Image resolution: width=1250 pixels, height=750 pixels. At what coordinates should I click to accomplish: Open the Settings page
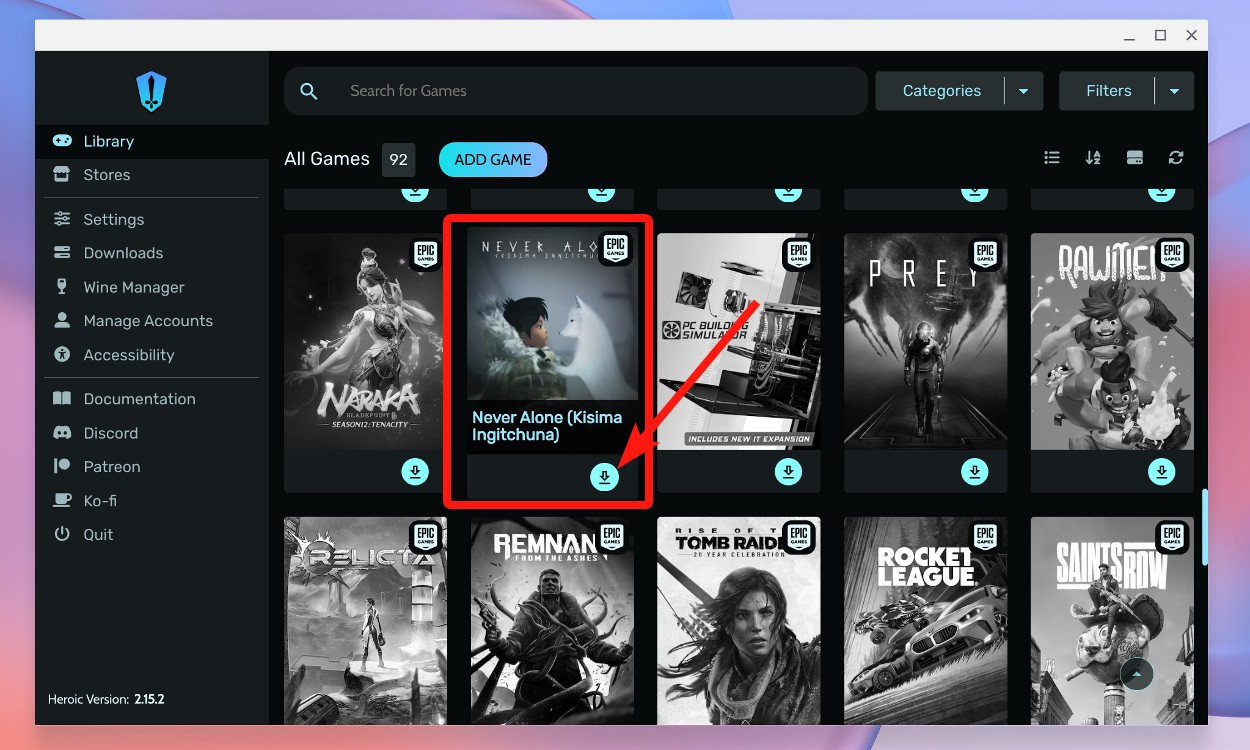point(113,218)
